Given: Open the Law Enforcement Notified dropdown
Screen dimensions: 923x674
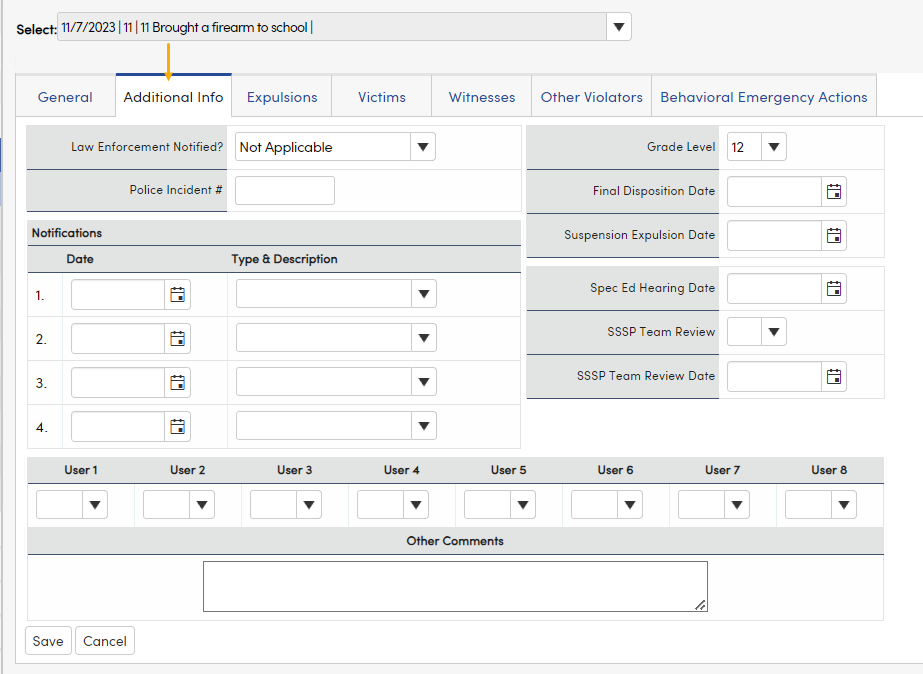Looking at the screenshot, I should tap(423, 146).
